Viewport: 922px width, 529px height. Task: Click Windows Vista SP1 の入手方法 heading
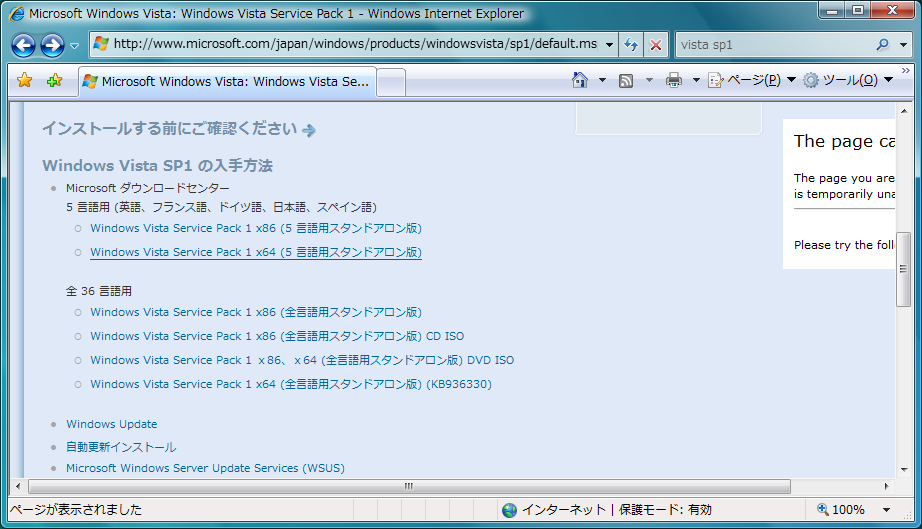pos(158,166)
